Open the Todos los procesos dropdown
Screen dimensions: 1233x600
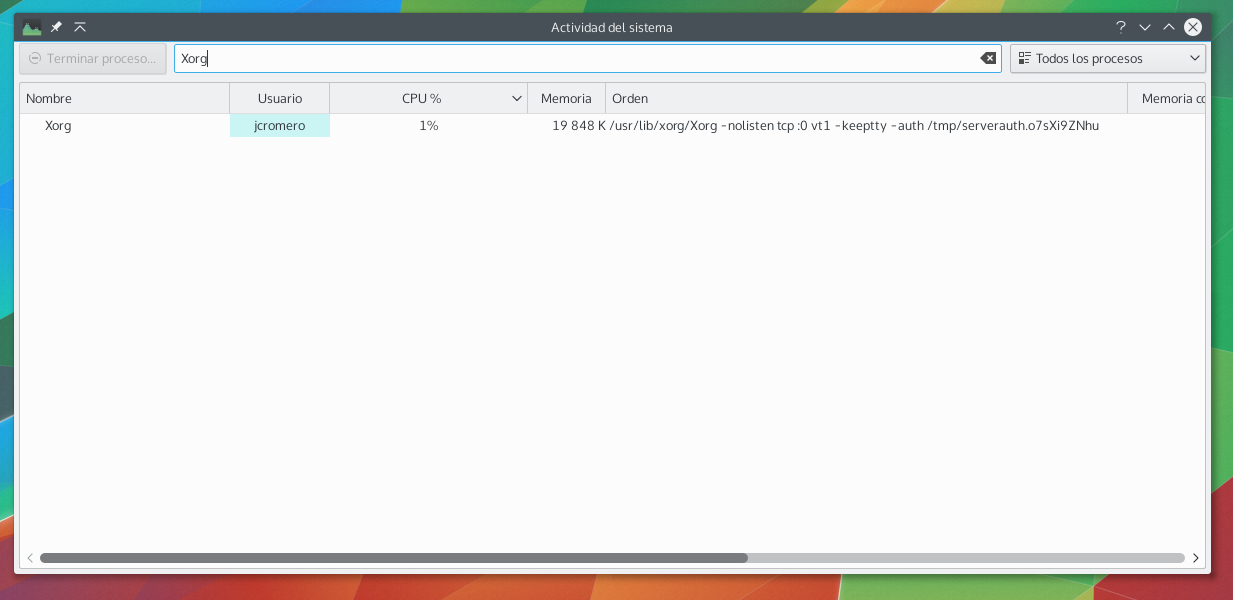[1108, 58]
